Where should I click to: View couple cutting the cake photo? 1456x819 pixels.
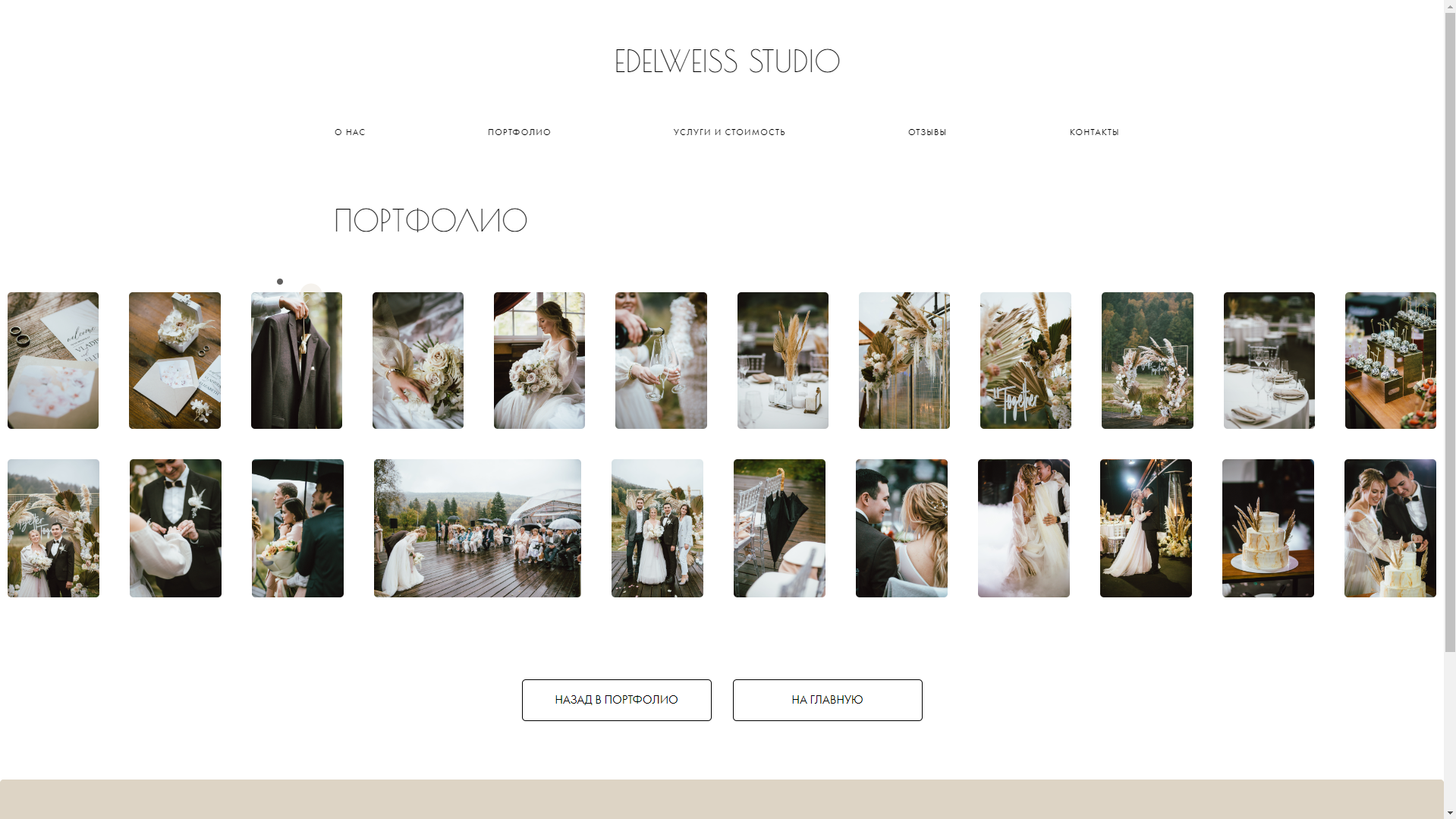[1390, 528]
